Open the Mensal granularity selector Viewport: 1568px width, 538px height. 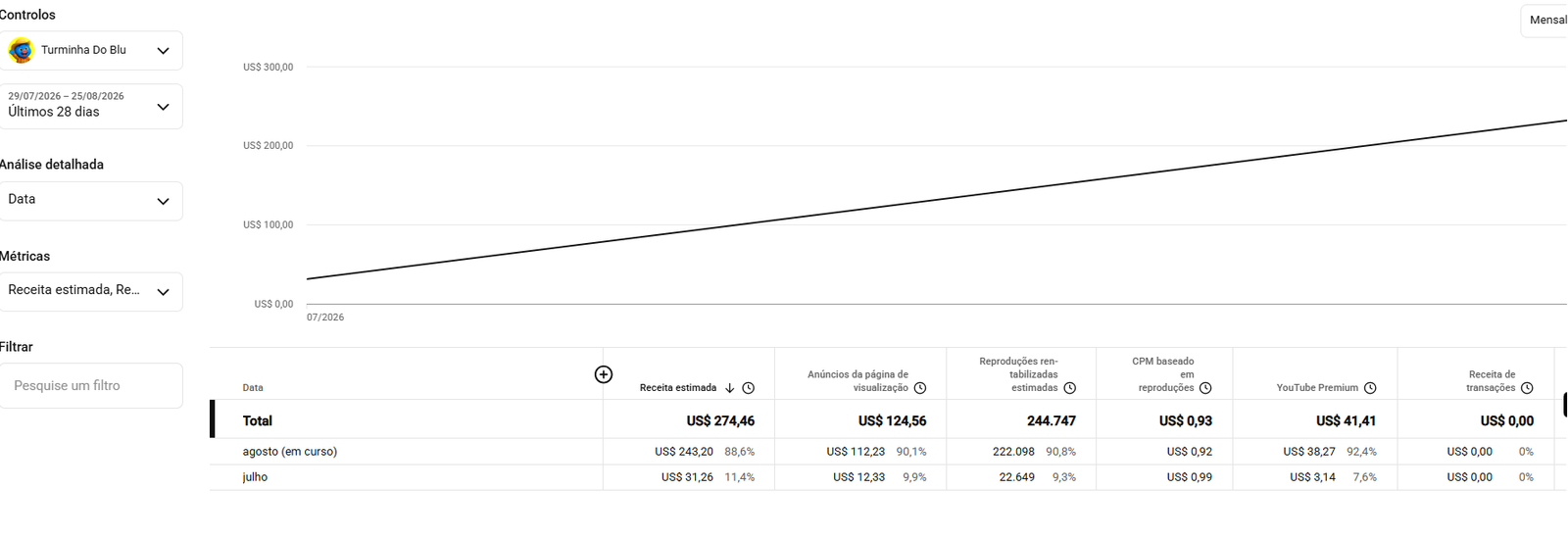coord(1546,21)
